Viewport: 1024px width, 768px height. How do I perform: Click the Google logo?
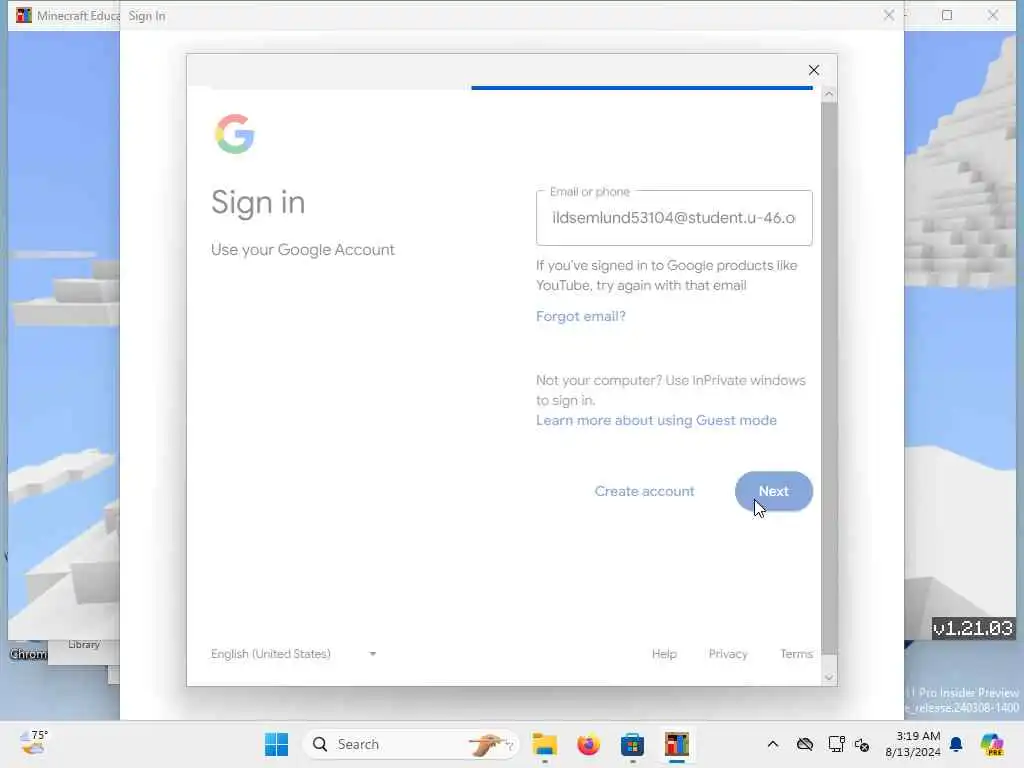point(234,134)
